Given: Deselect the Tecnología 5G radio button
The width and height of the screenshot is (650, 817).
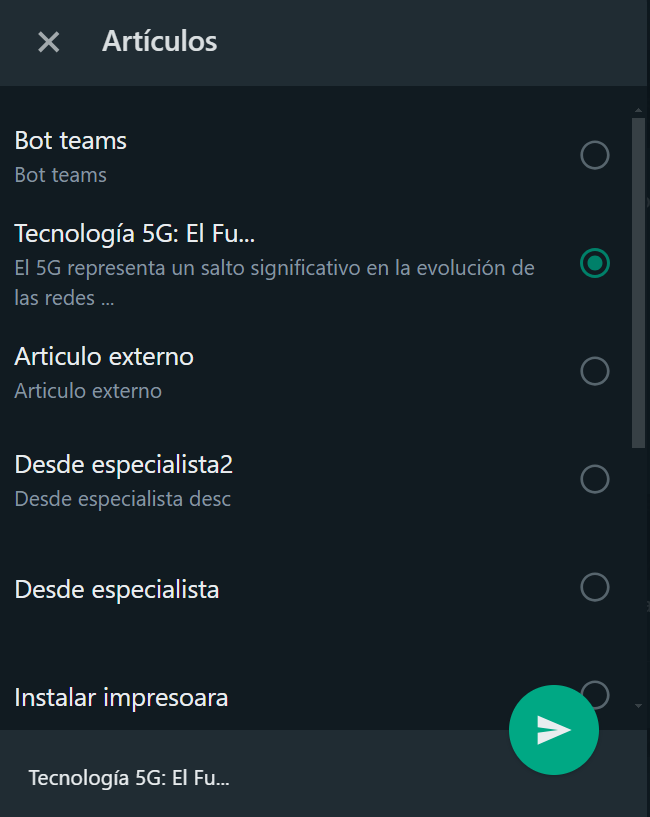Looking at the screenshot, I should pos(595,263).
